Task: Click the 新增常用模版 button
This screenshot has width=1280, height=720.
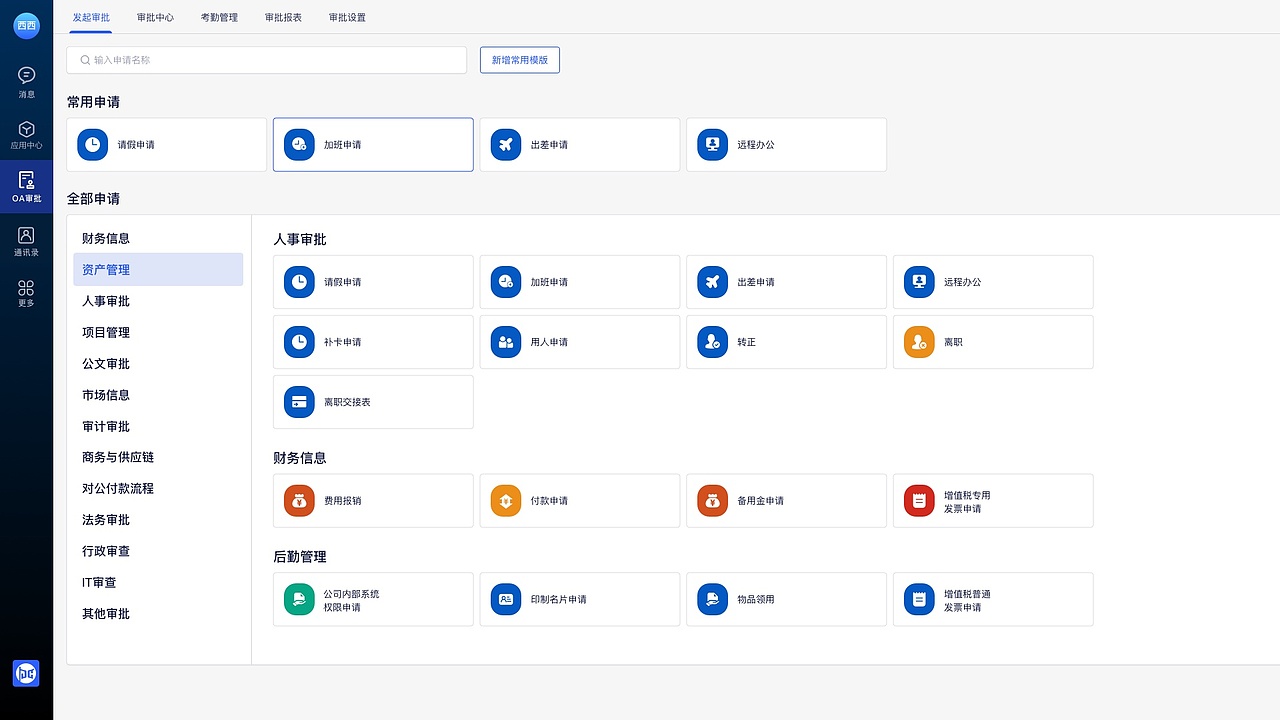Action: (519, 60)
